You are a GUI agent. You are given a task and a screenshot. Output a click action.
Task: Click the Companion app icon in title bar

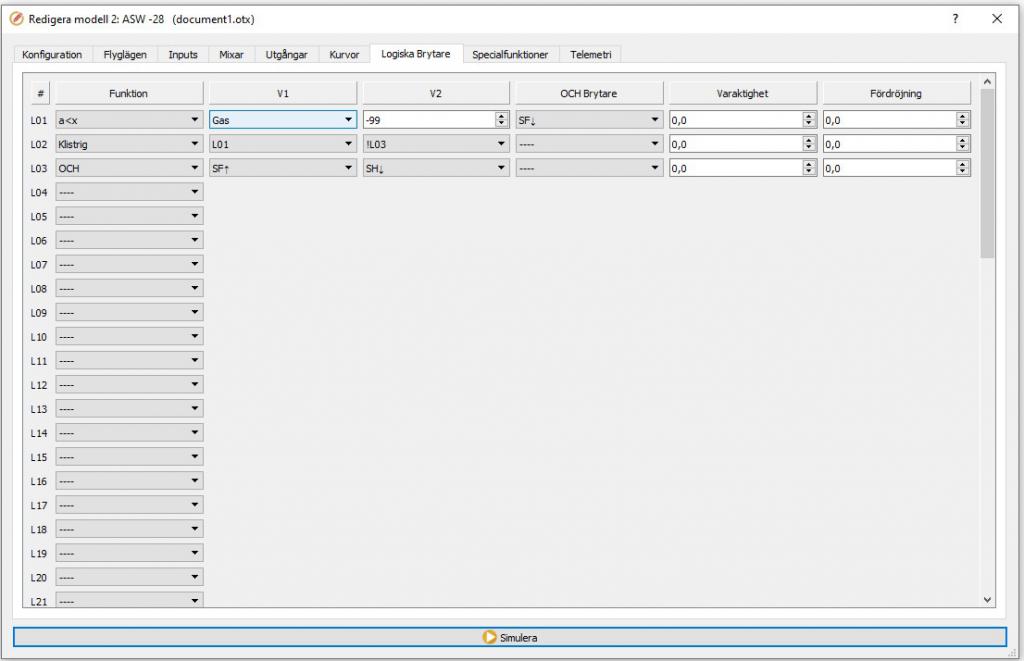pos(16,19)
